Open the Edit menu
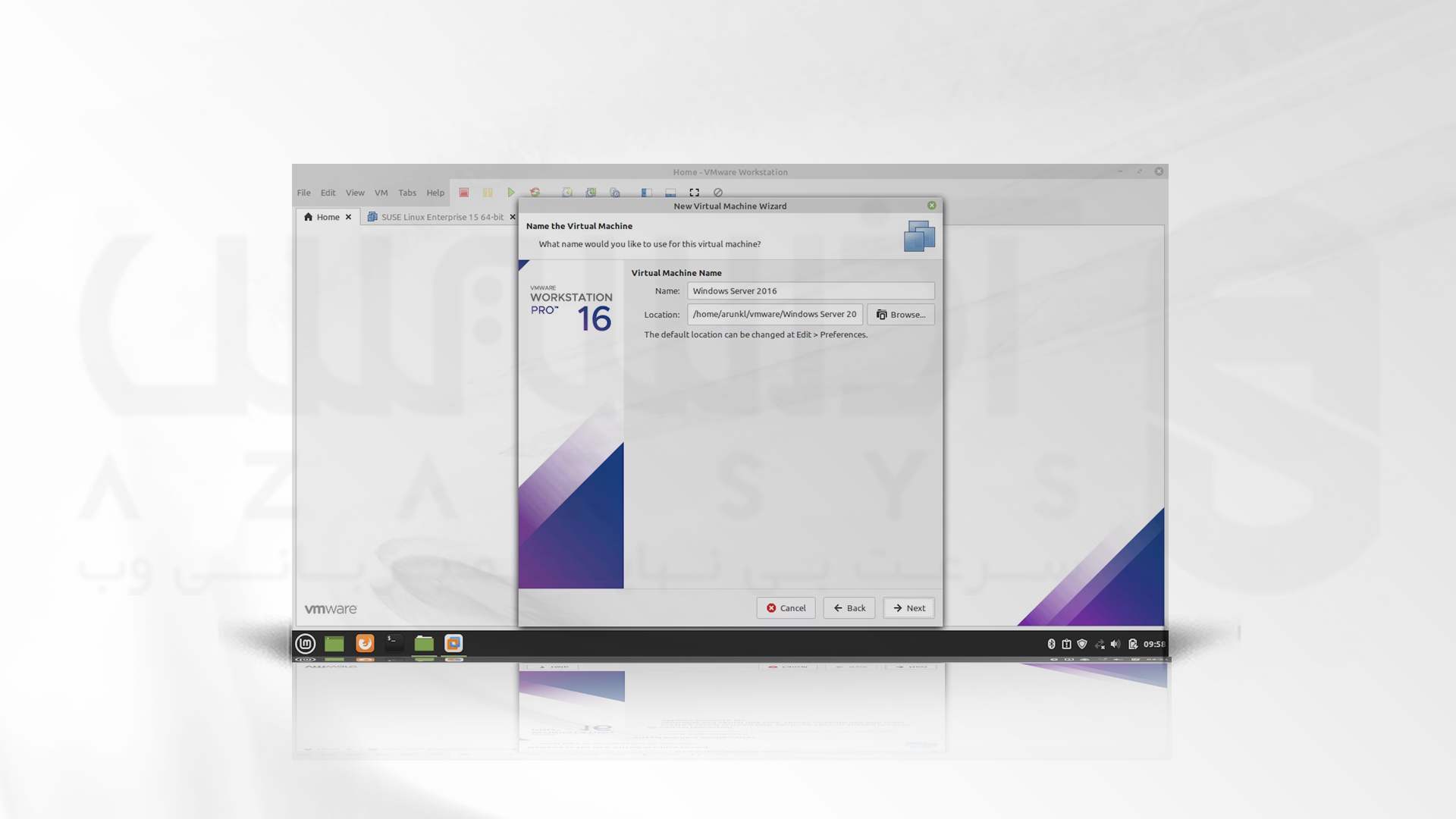Viewport: 1456px width, 819px height. click(328, 192)
